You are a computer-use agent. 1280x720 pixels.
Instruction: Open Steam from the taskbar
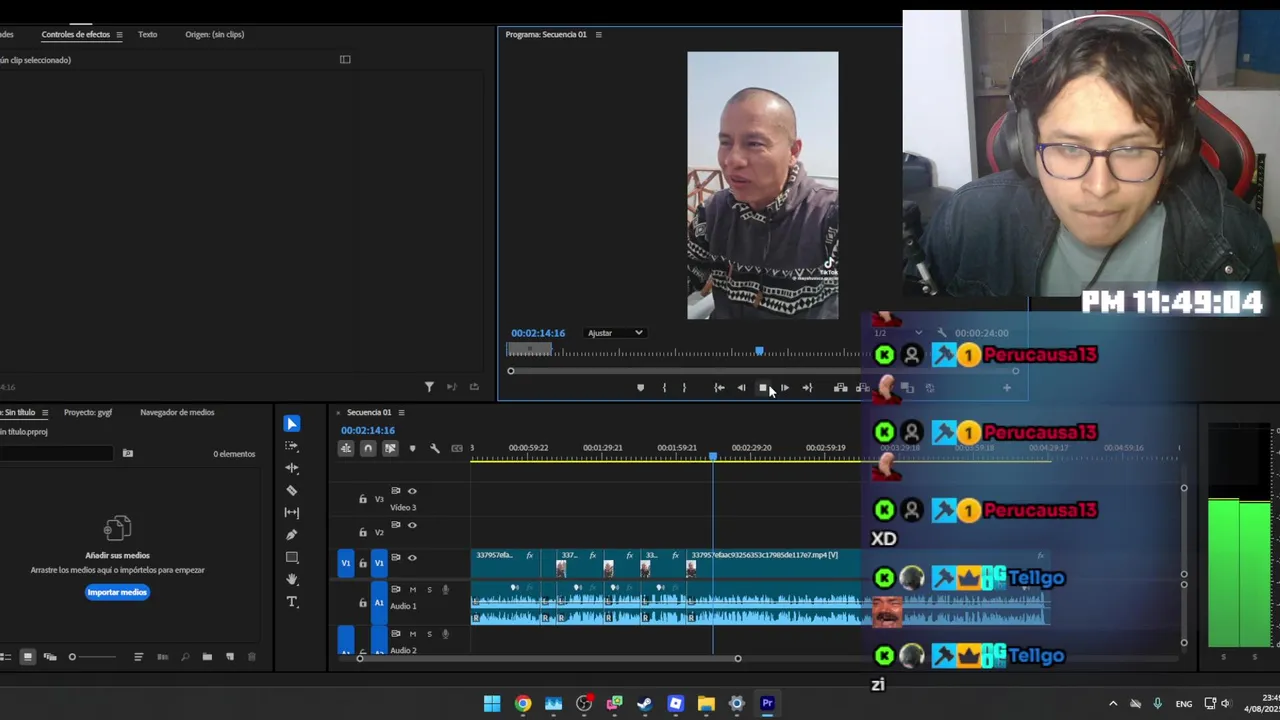click(645, 704)
